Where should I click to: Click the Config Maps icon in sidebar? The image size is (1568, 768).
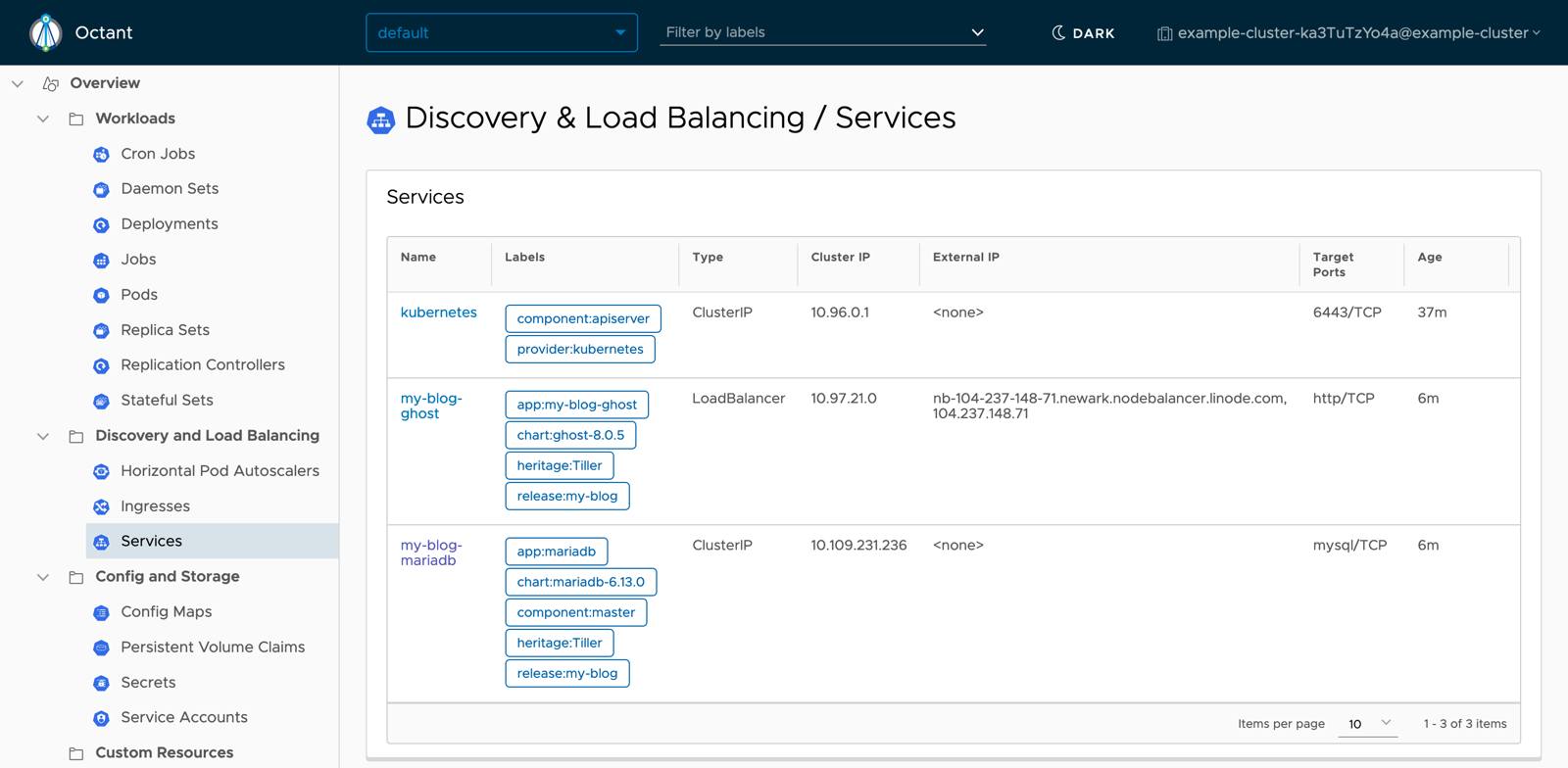(101, 612)
